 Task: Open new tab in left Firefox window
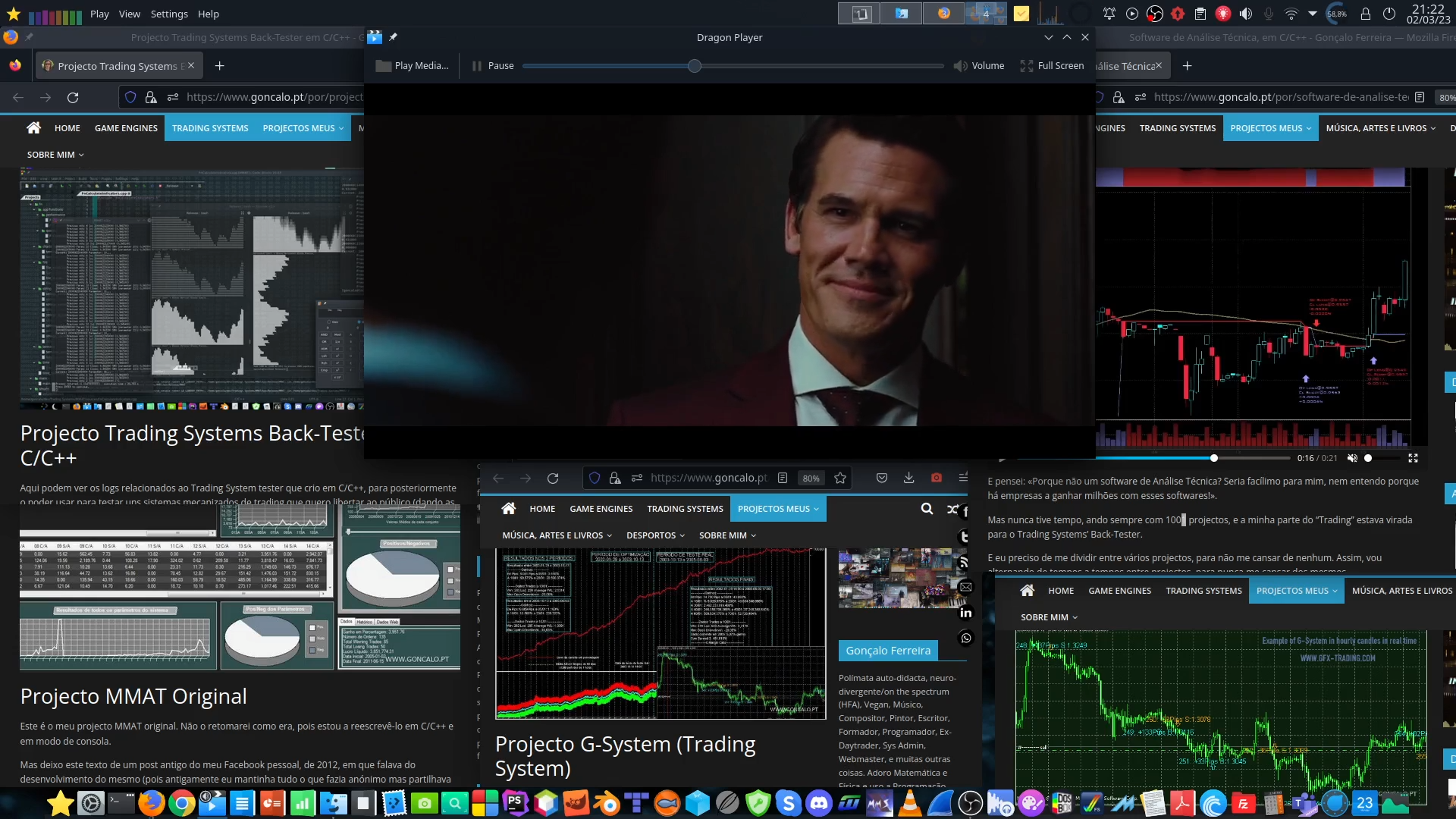[220, 66]
